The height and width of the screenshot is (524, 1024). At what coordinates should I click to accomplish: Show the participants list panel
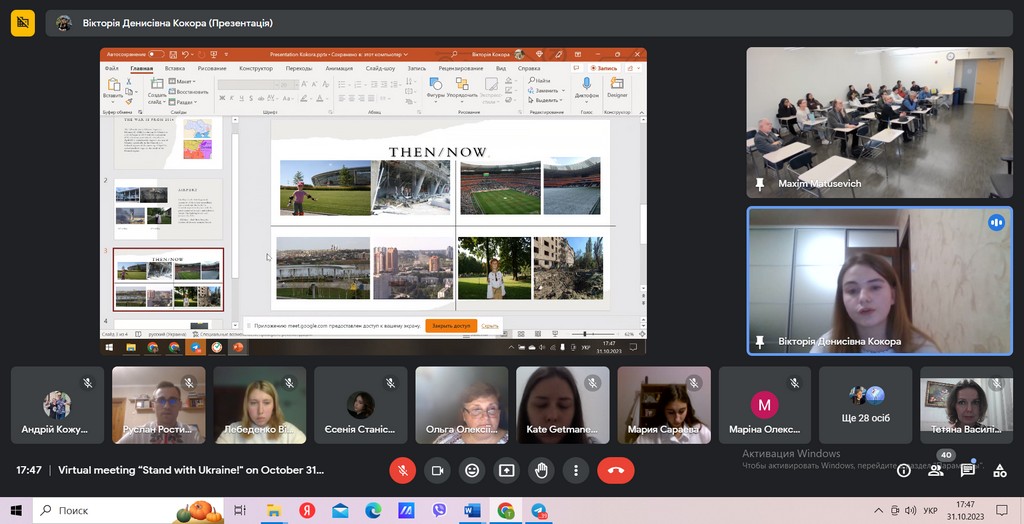936,470
